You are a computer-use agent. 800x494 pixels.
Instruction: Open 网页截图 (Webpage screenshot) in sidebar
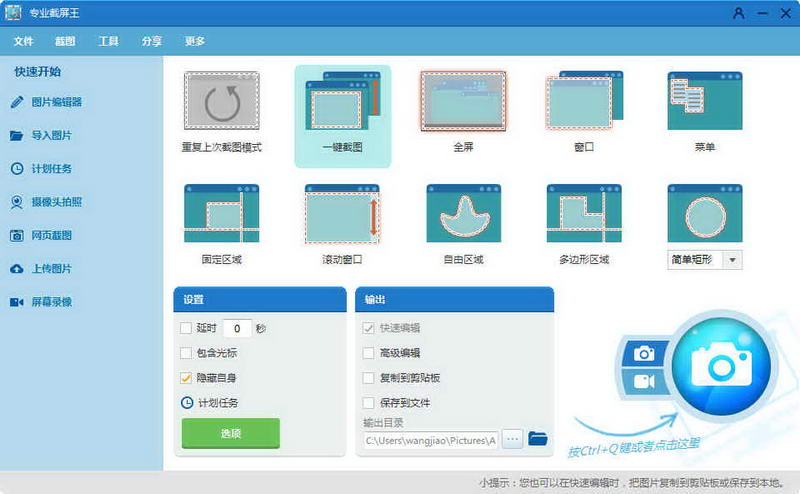51,235
